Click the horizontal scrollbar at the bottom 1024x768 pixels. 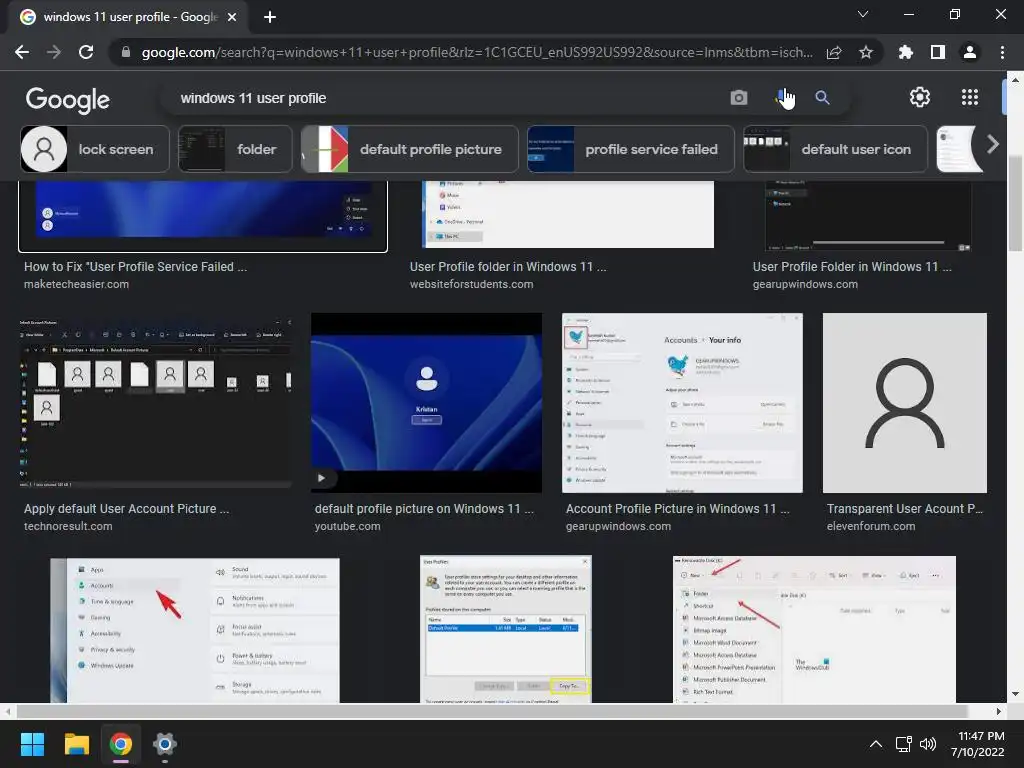pyautogui.click(x=491, y=711)
